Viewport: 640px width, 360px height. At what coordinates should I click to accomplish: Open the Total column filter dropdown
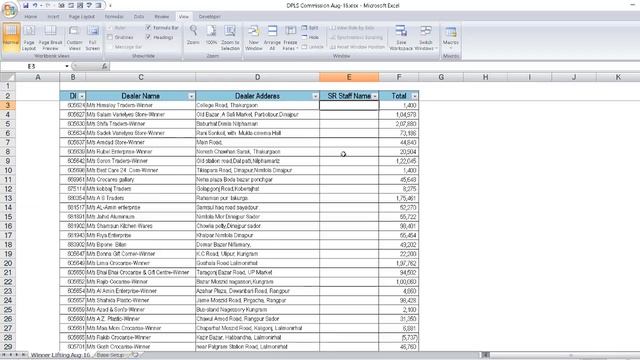click(x=414, y=96)
